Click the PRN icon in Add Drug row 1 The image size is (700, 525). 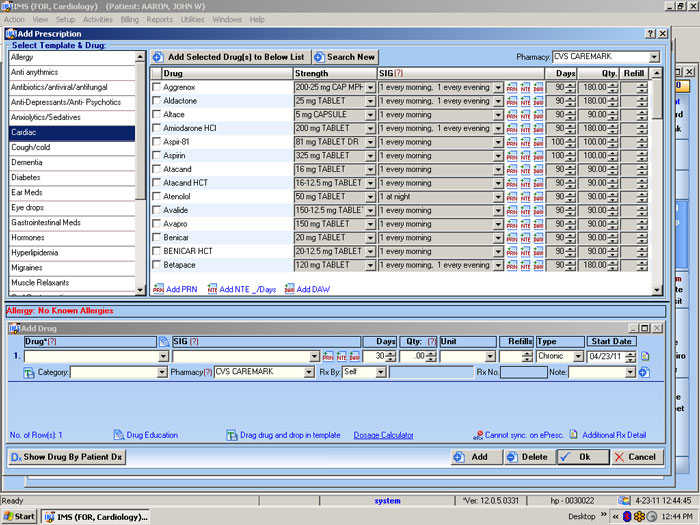tap(328, 356)
